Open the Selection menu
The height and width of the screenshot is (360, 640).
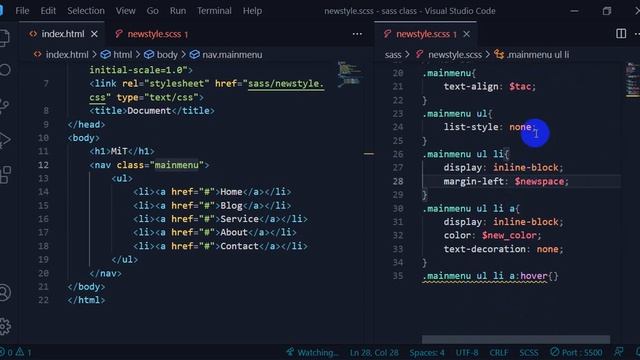click(x=86, y=11)
